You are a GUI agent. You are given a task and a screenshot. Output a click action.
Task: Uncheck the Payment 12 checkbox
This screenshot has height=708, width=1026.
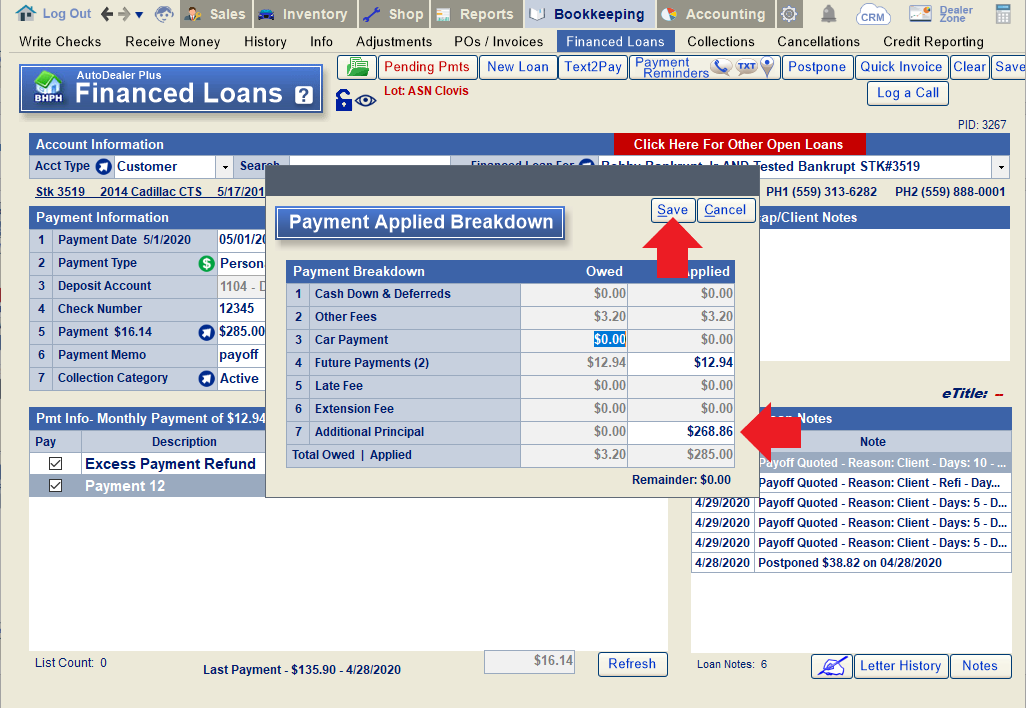pos(56,486)
